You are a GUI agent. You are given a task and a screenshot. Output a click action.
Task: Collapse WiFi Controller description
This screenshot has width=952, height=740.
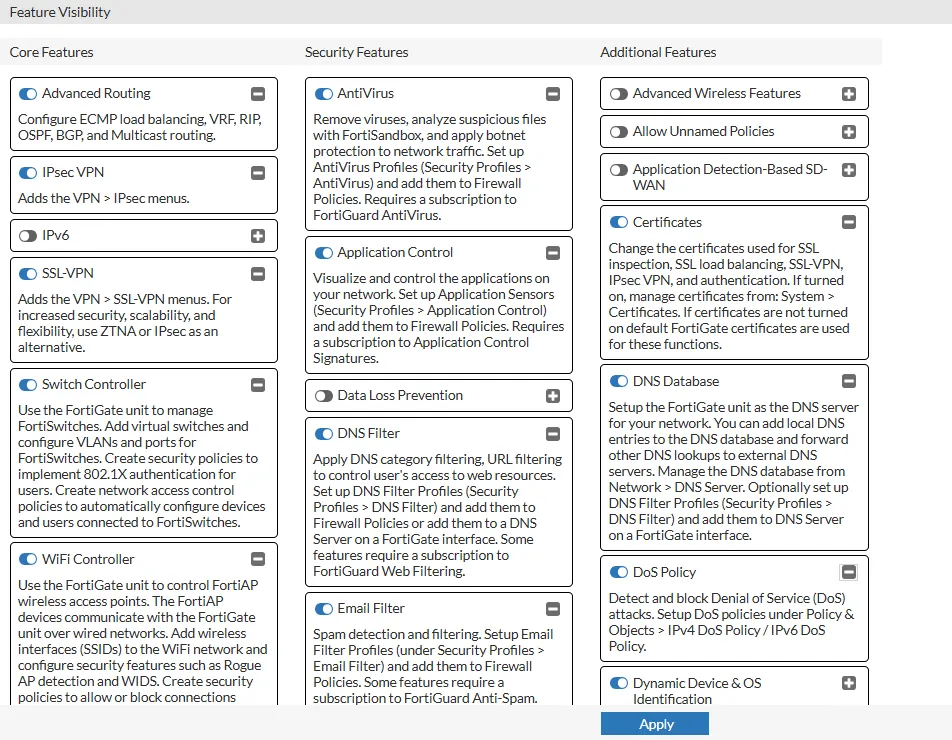(258, 560)
